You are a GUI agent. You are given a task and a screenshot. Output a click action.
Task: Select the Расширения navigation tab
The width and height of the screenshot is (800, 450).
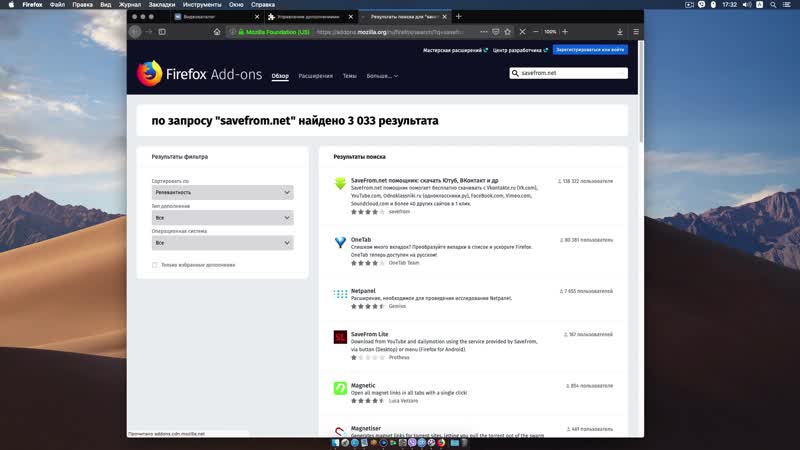[x=315, y=76]
